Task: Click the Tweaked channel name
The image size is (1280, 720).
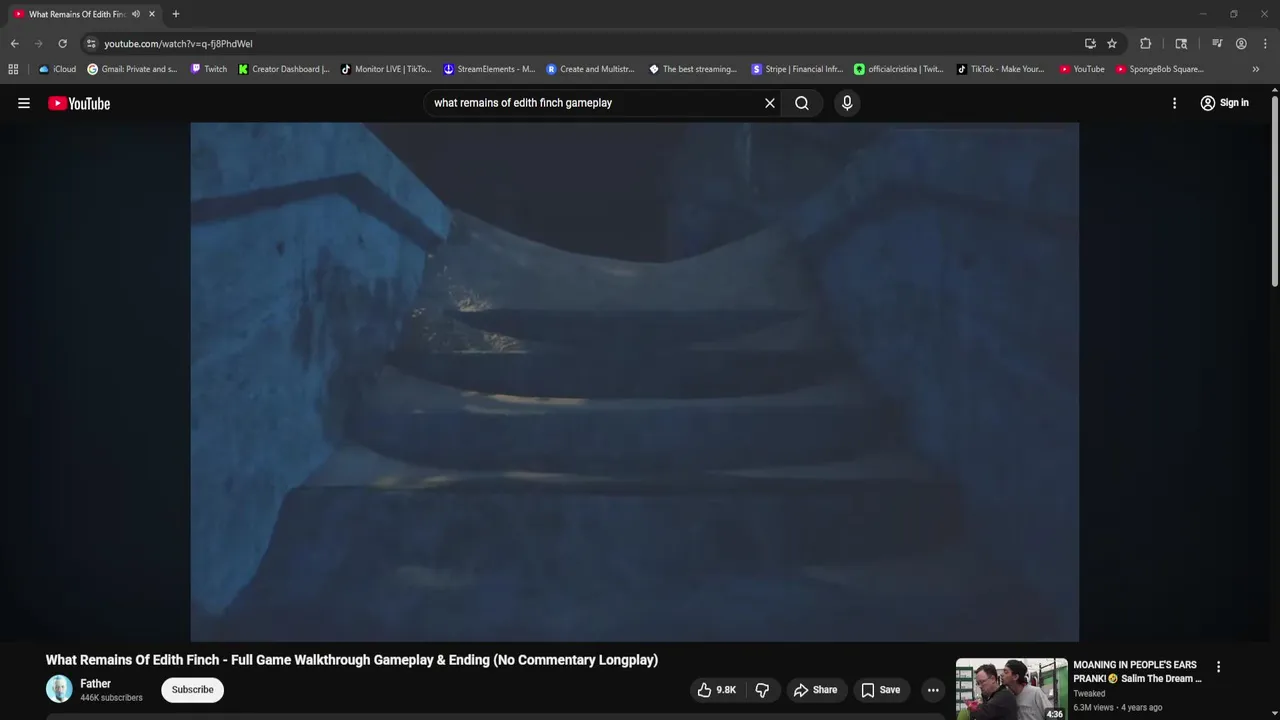Action: [x=1089, y=693]
